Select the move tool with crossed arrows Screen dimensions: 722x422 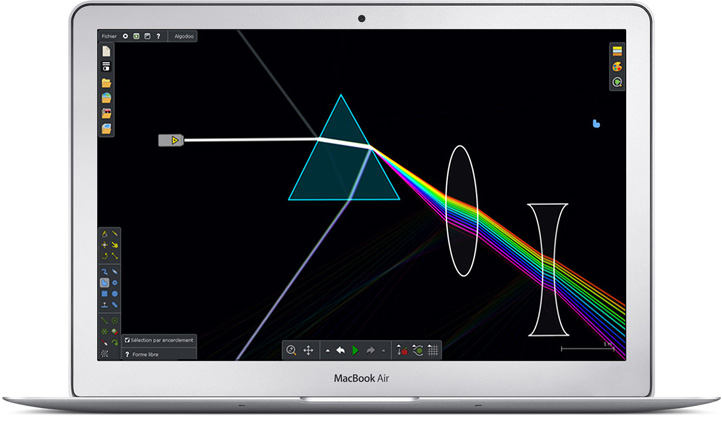(105, 245)
